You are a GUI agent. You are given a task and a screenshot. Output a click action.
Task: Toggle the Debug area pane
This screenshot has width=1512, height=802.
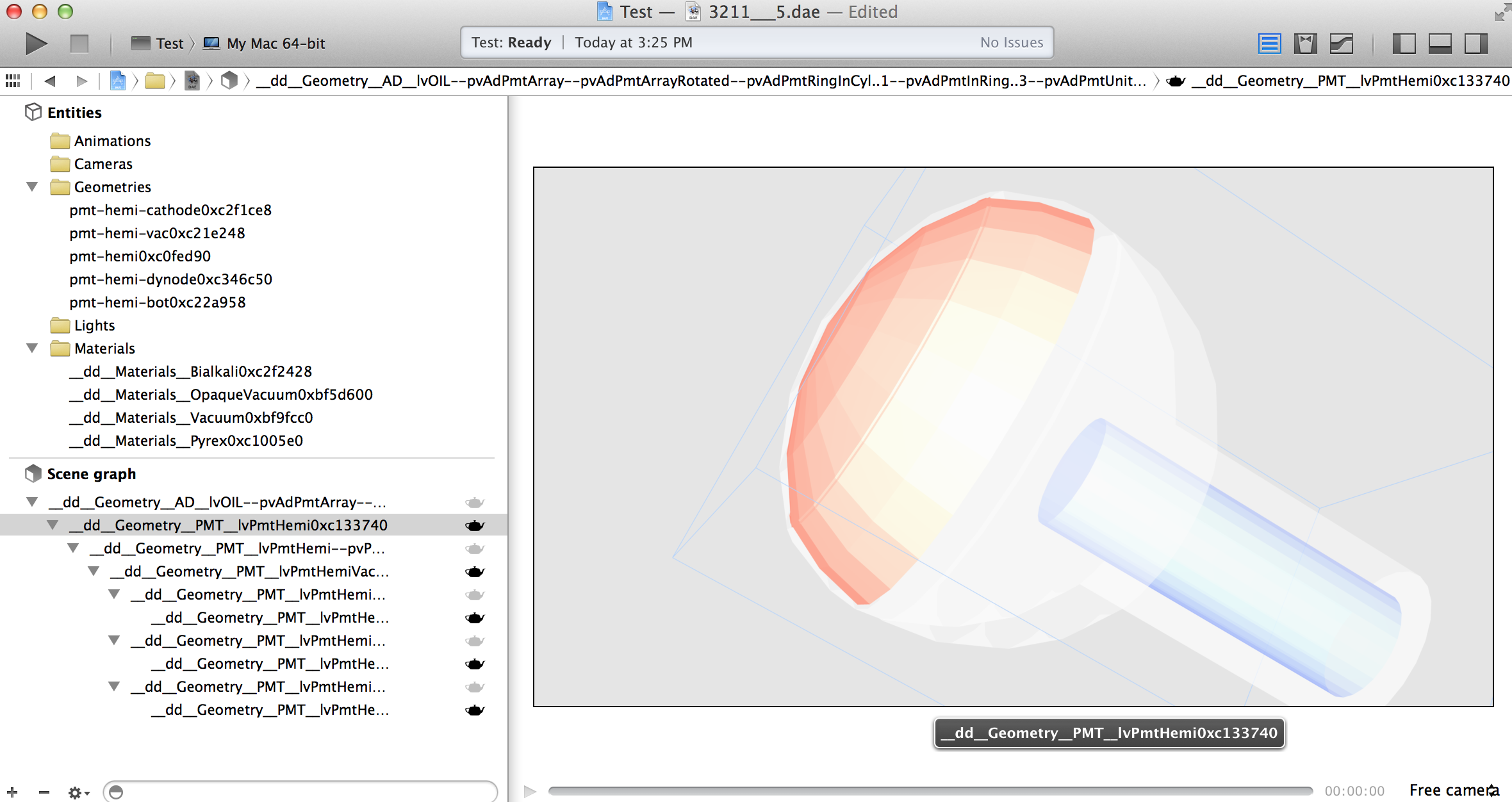coord(1440,44)
